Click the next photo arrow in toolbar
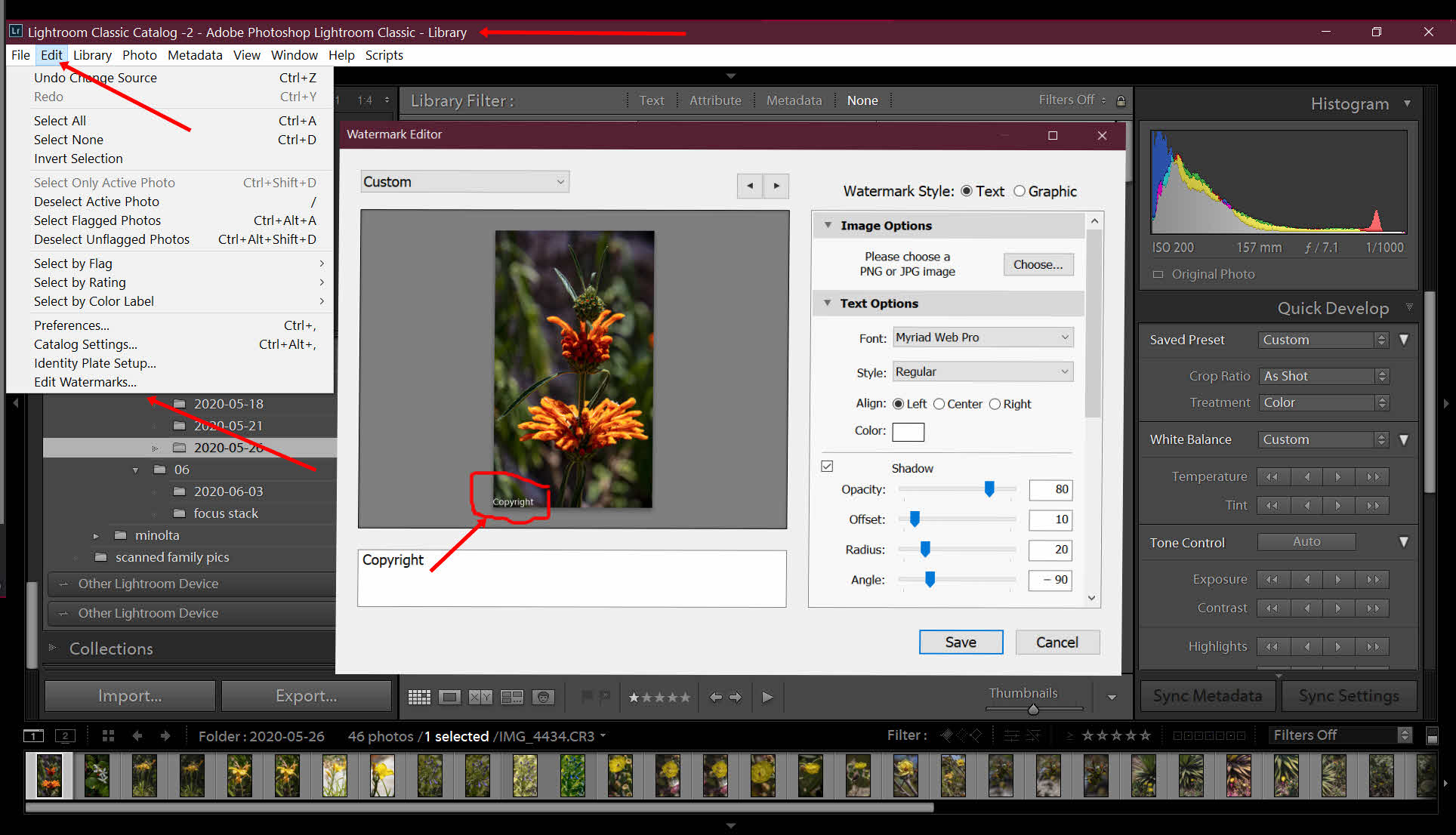 click(x=736, y=696)
